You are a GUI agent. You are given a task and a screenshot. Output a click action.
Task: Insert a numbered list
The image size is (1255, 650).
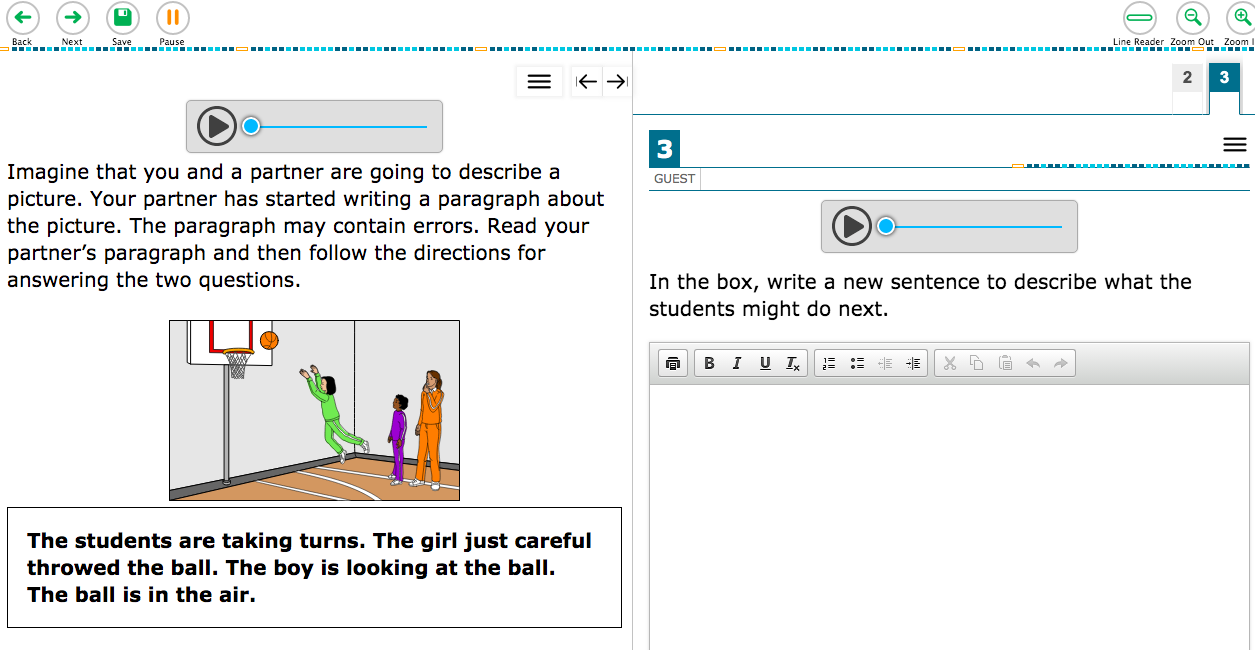tap(829, 363)
